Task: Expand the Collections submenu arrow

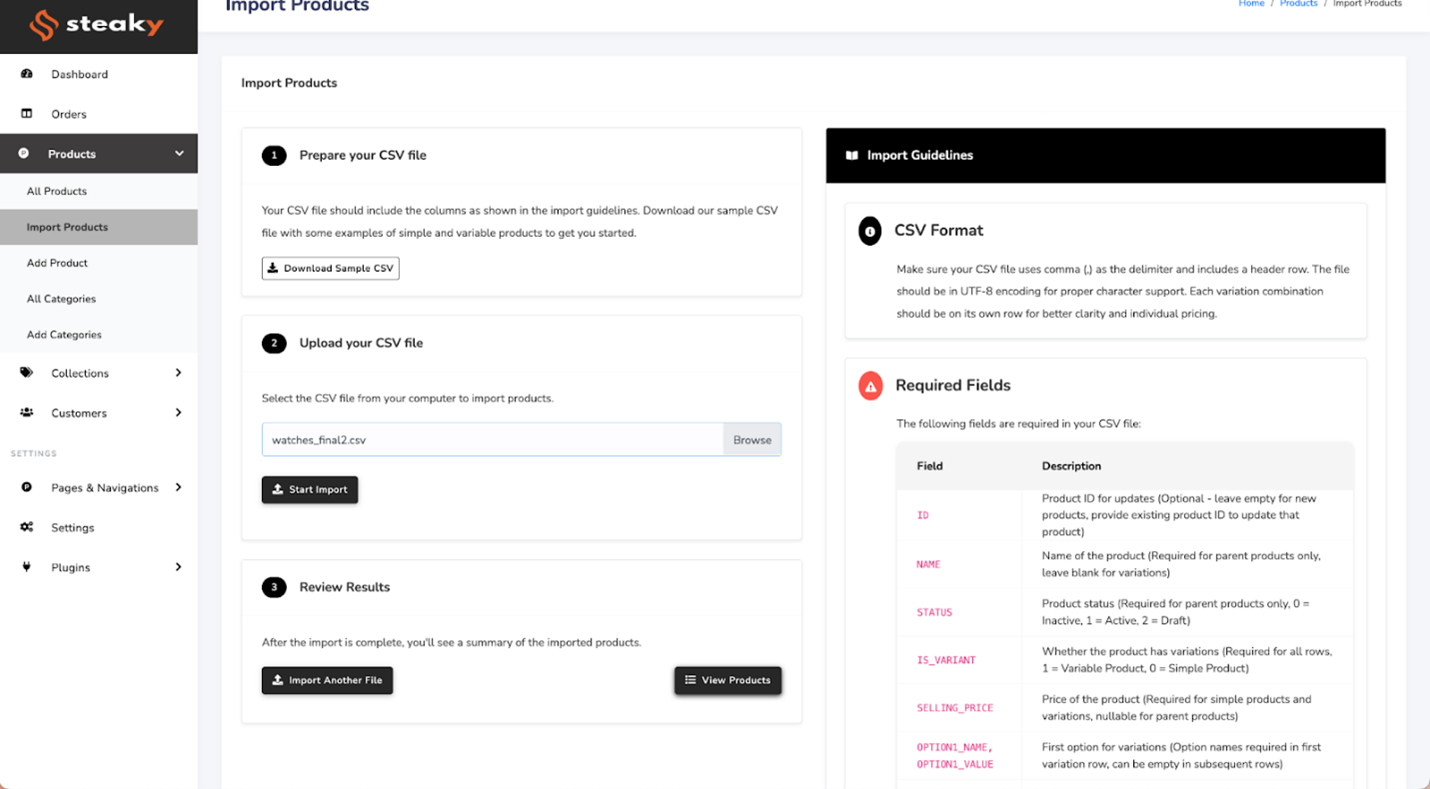Action: (x=178, y=373)
